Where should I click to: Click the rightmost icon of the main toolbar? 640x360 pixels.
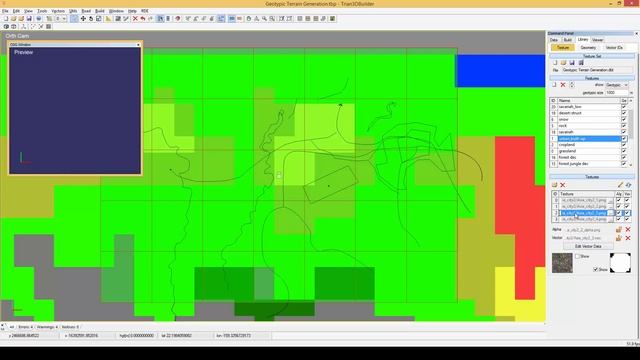coord(333,19)
